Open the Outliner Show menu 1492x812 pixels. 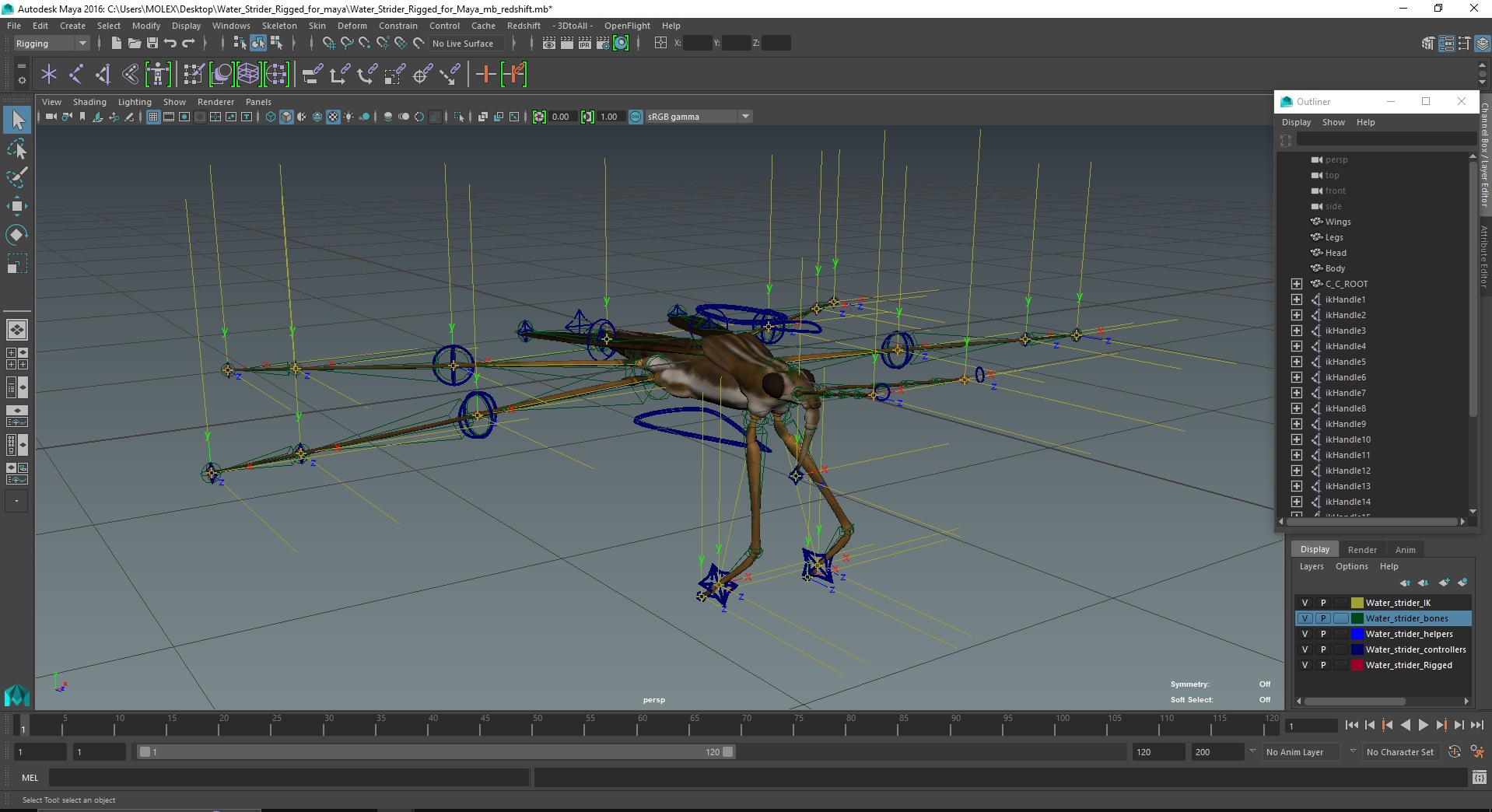[x=1333, y=122]
